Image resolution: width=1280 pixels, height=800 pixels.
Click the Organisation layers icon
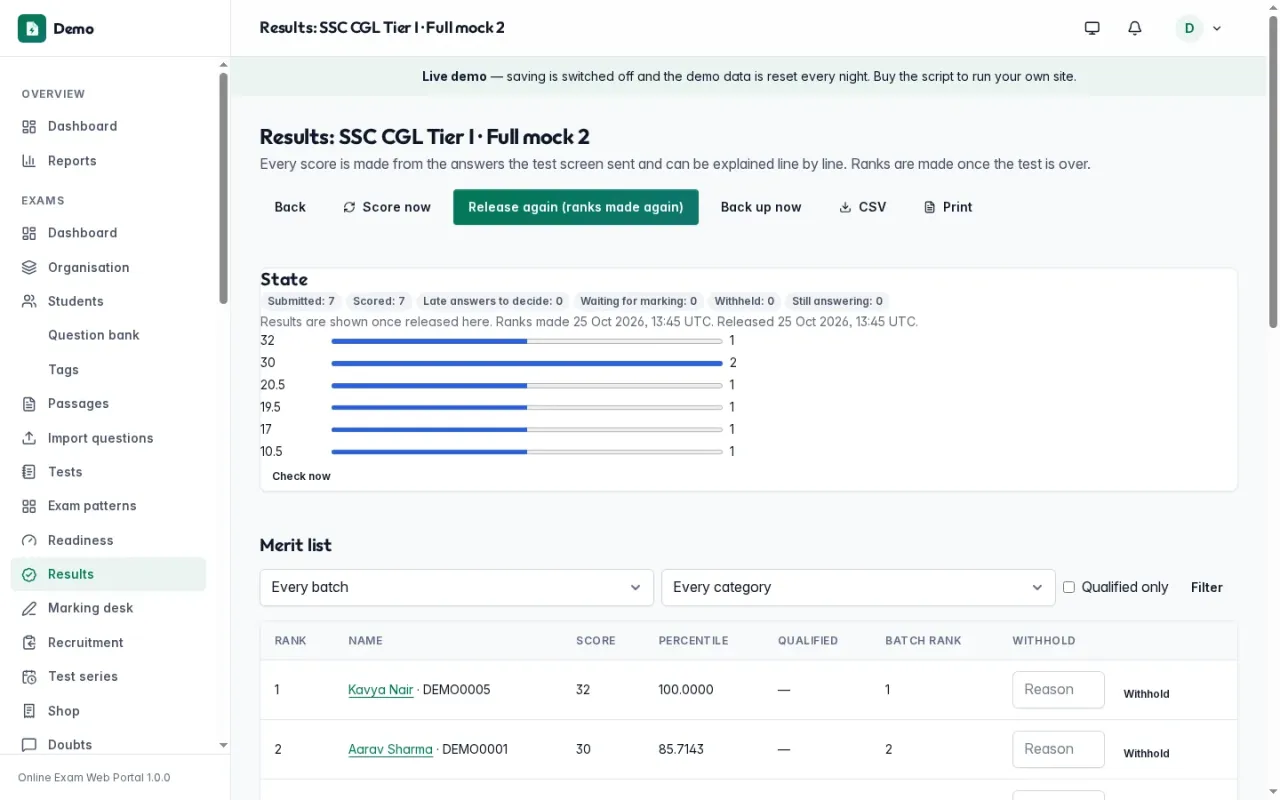[29, 267]
